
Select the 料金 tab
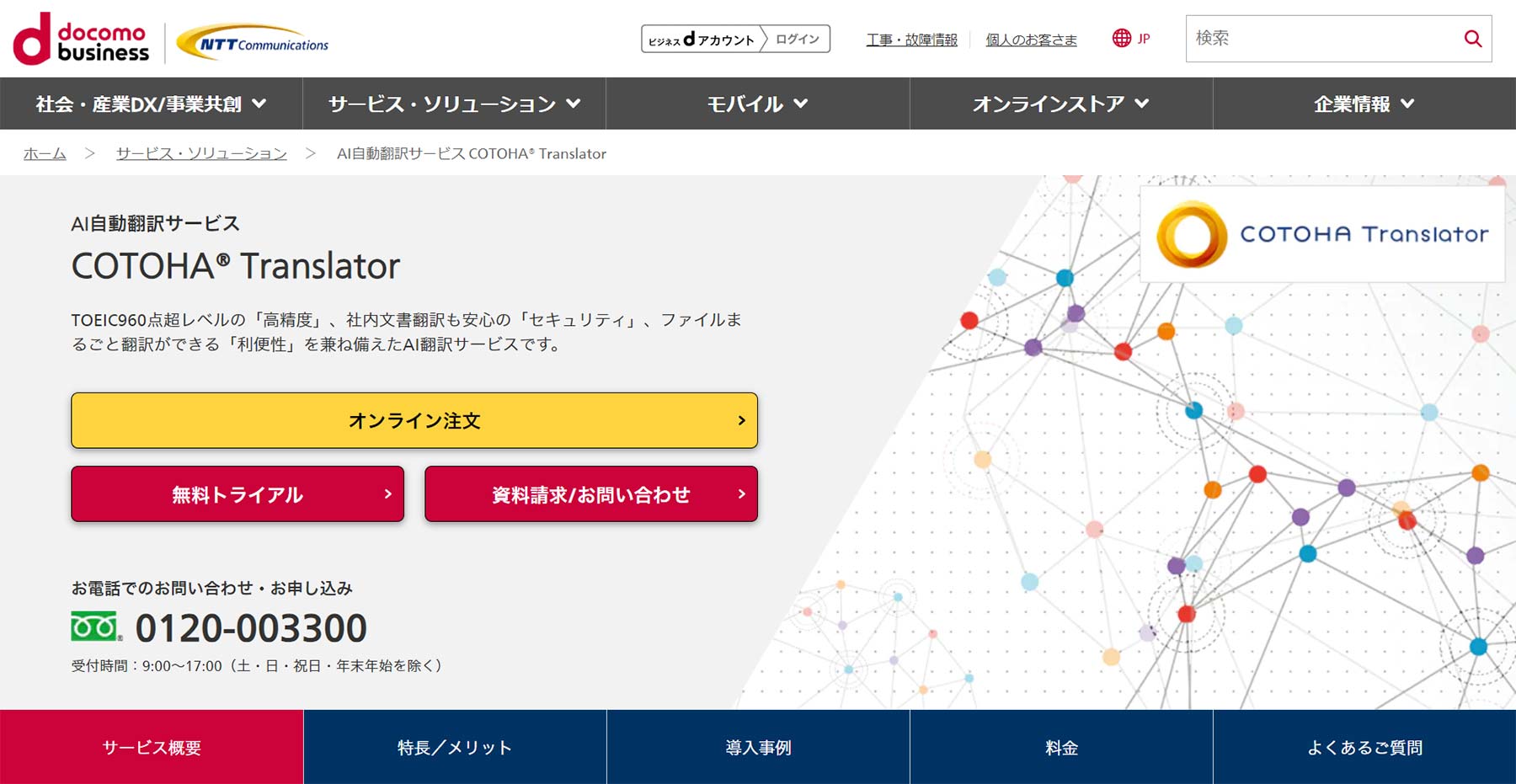(1061, 747)
